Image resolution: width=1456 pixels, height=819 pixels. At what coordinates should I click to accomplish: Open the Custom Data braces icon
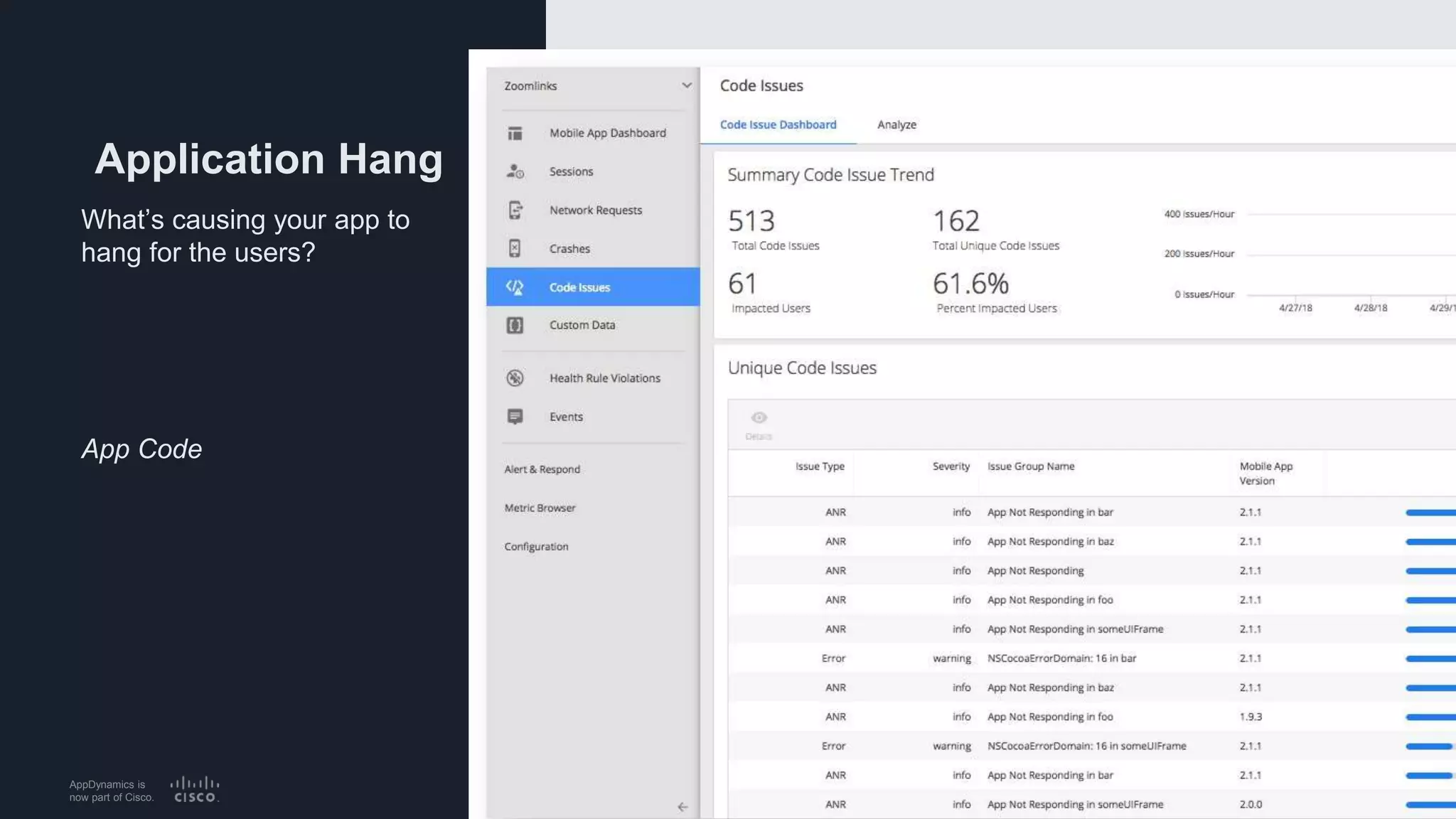(x=515, y=325)
